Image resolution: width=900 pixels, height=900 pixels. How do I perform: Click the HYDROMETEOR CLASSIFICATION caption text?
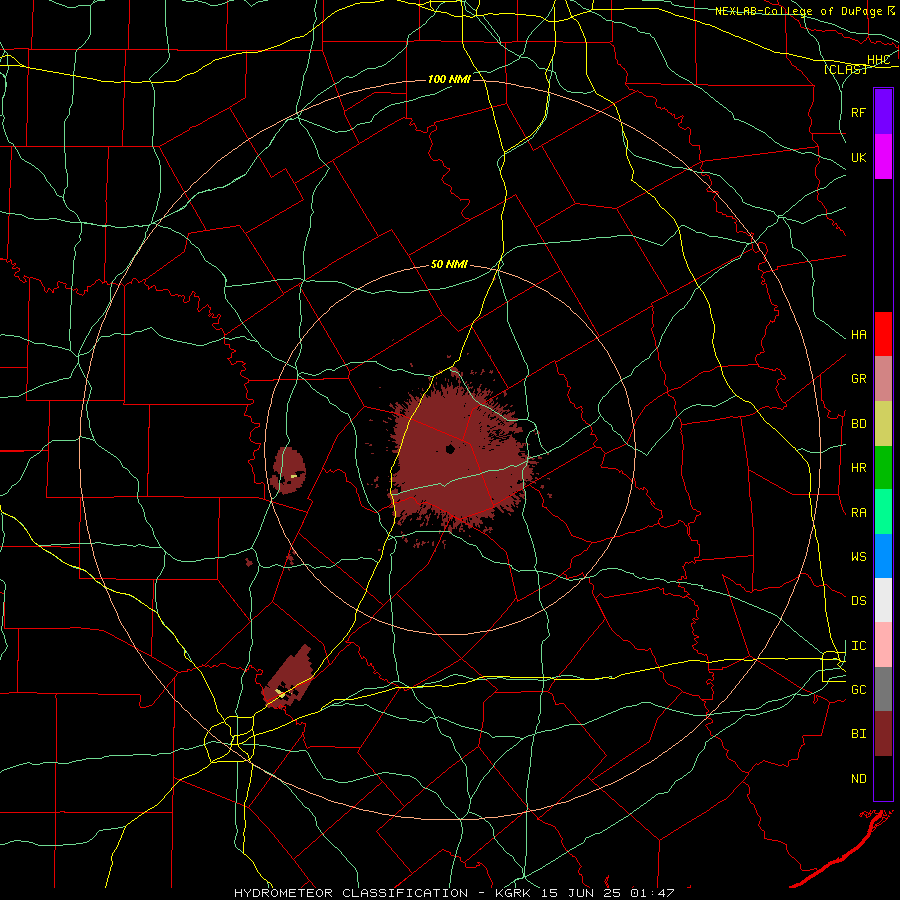pyautogui.click(x=351, y=893)
